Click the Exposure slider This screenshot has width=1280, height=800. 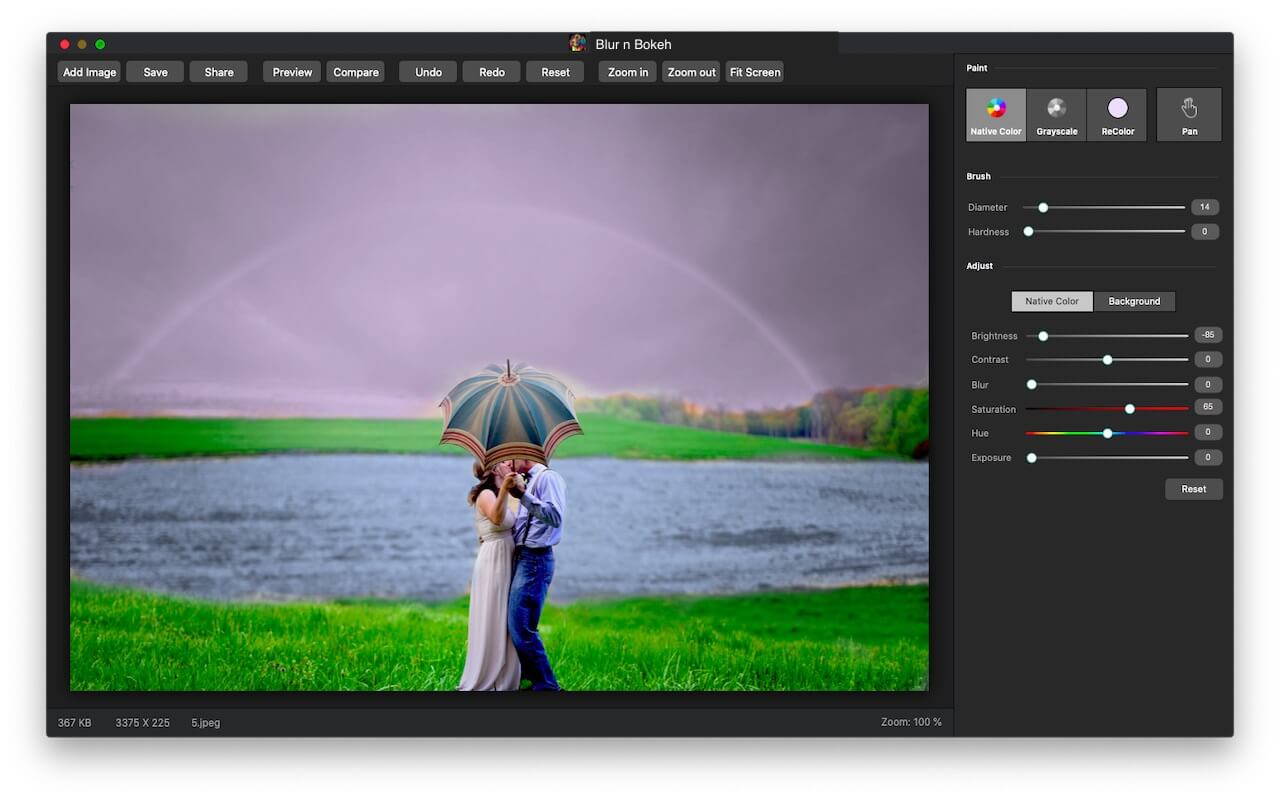click(1108, 457)
